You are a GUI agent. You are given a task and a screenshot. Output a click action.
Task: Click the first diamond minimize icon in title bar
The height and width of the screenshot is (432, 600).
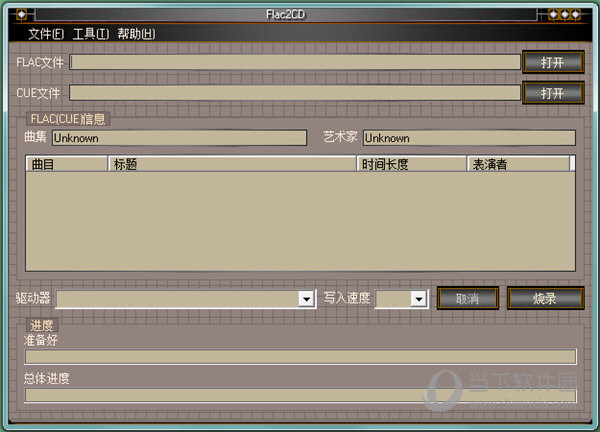[x=553, y=15]
